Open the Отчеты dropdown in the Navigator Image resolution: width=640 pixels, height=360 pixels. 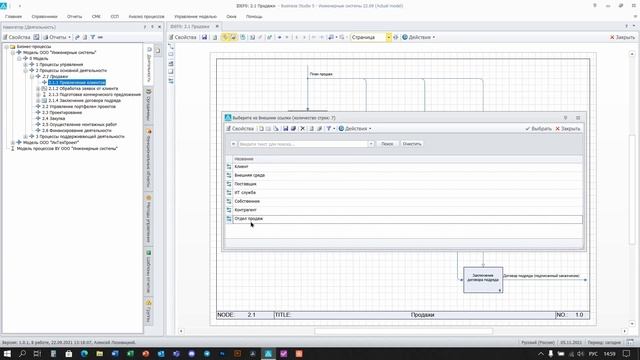point(57,37)
